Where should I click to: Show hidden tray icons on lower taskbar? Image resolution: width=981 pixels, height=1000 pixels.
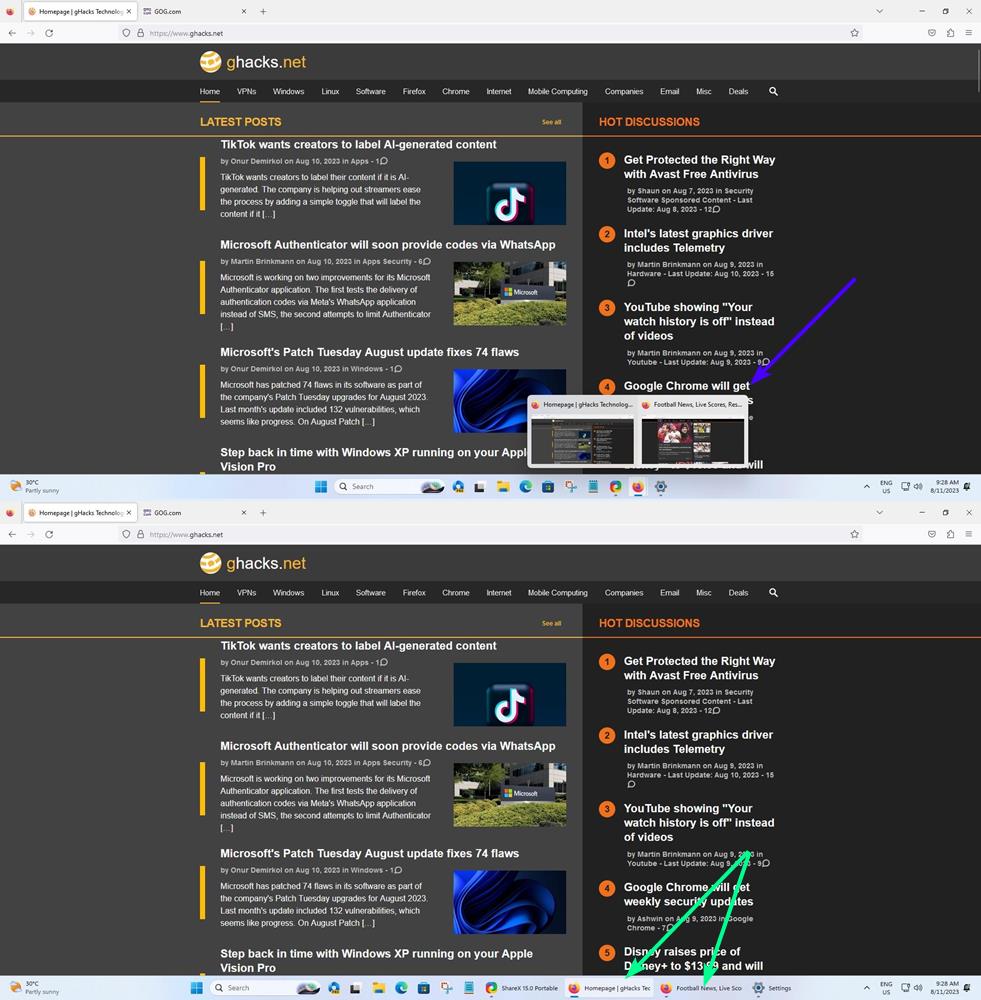click(x=866, y=988)
